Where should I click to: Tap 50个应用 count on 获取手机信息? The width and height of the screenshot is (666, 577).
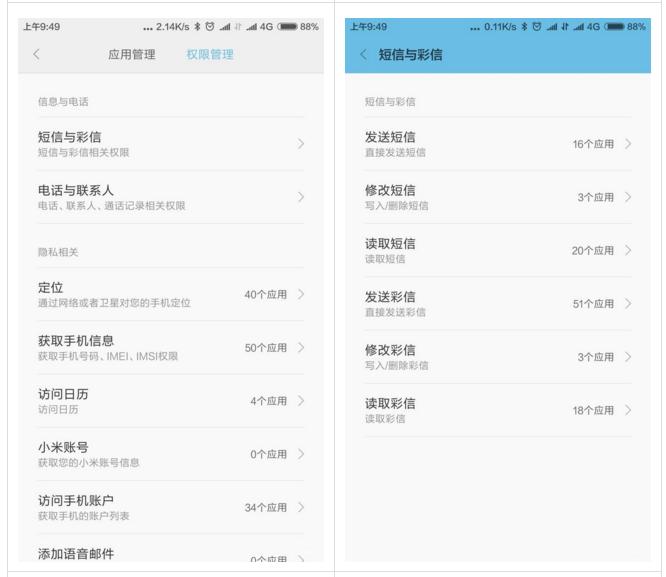[x=265, y=348]
